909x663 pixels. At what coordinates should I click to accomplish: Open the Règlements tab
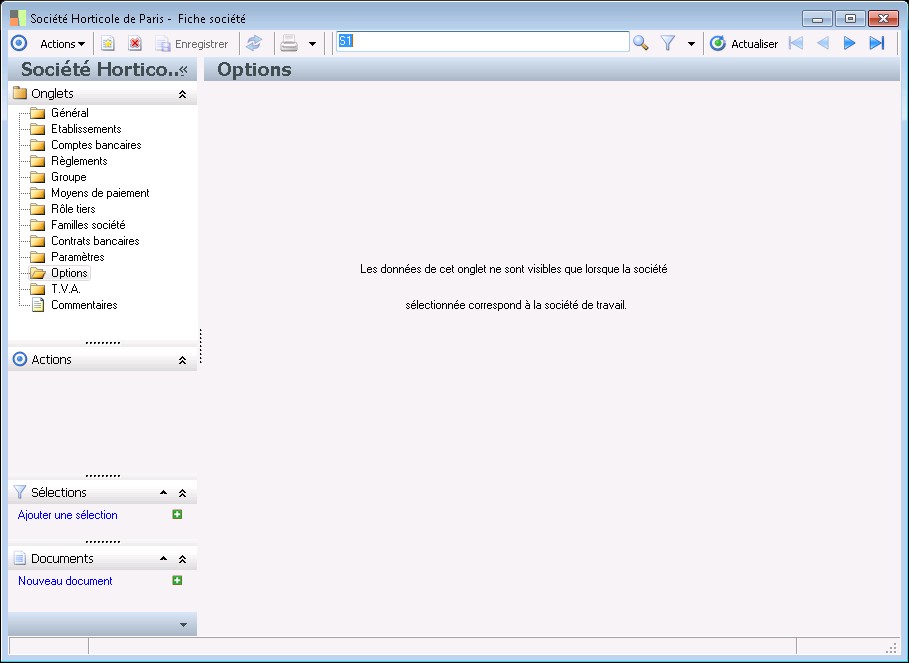79,161
